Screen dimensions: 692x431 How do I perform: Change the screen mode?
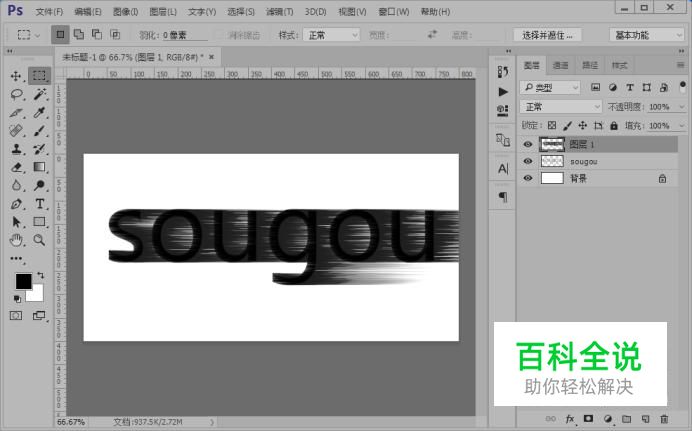tap(39, 315)
